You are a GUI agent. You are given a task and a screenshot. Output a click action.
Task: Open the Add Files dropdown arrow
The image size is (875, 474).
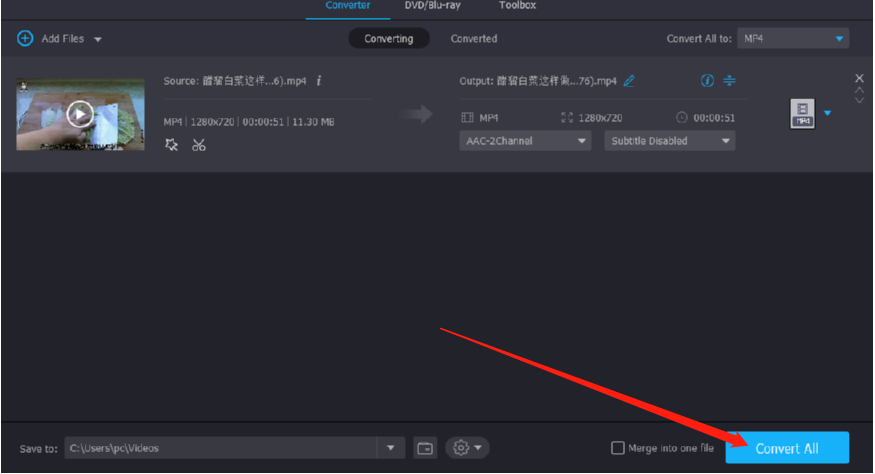click(98, 40)
